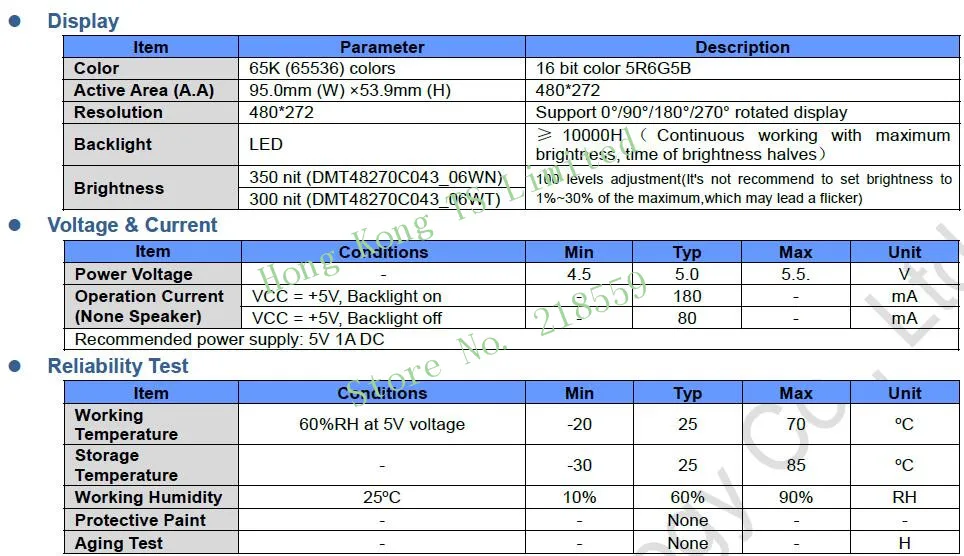Click the Protective Paint row label
The height and width of the screenshot is (556, 964).
pos(140,520)
